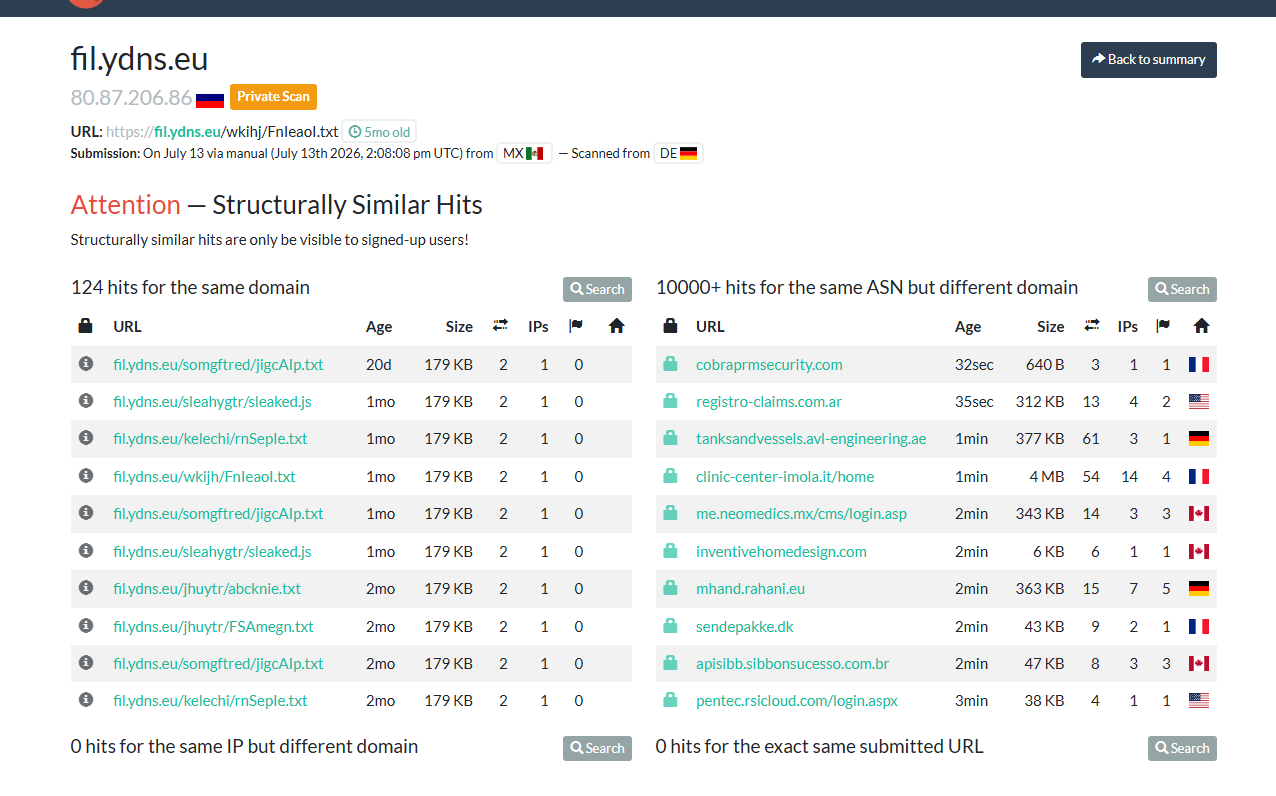Click the 32sec age cell for cobraprmsecurity.com

[x=974, y=364]
